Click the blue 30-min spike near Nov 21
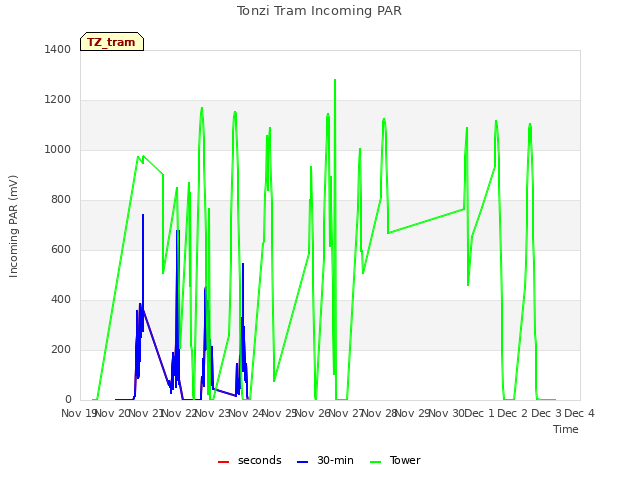The image size is (640, 480). pyautogui.click(x=143, y=216)
